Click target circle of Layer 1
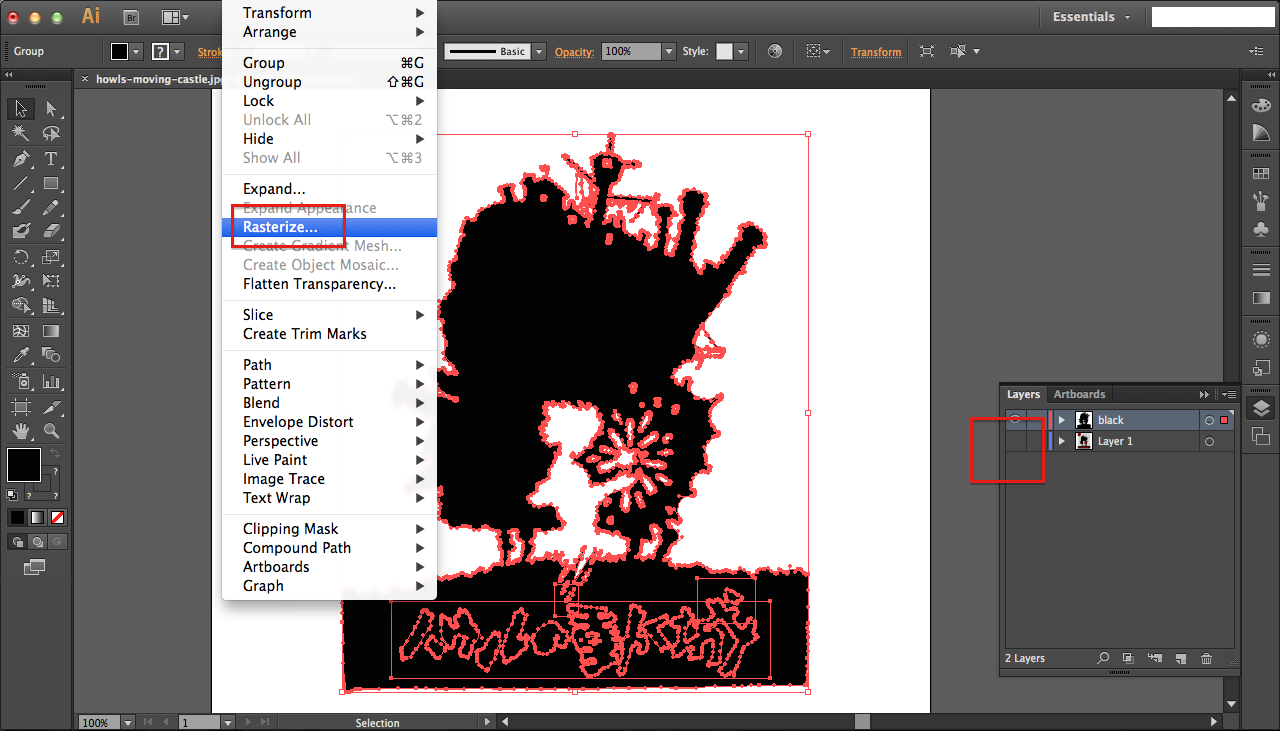The image size is (1280, 731). [1209, 441]
